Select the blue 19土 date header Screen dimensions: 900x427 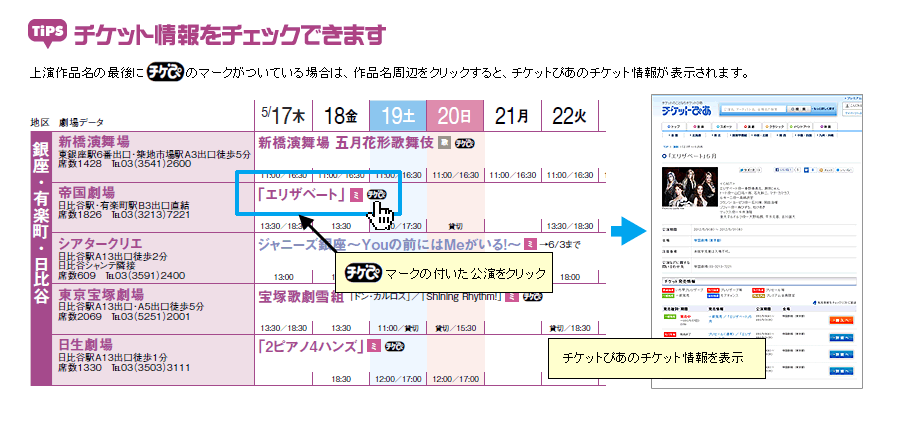coord(398,116)
